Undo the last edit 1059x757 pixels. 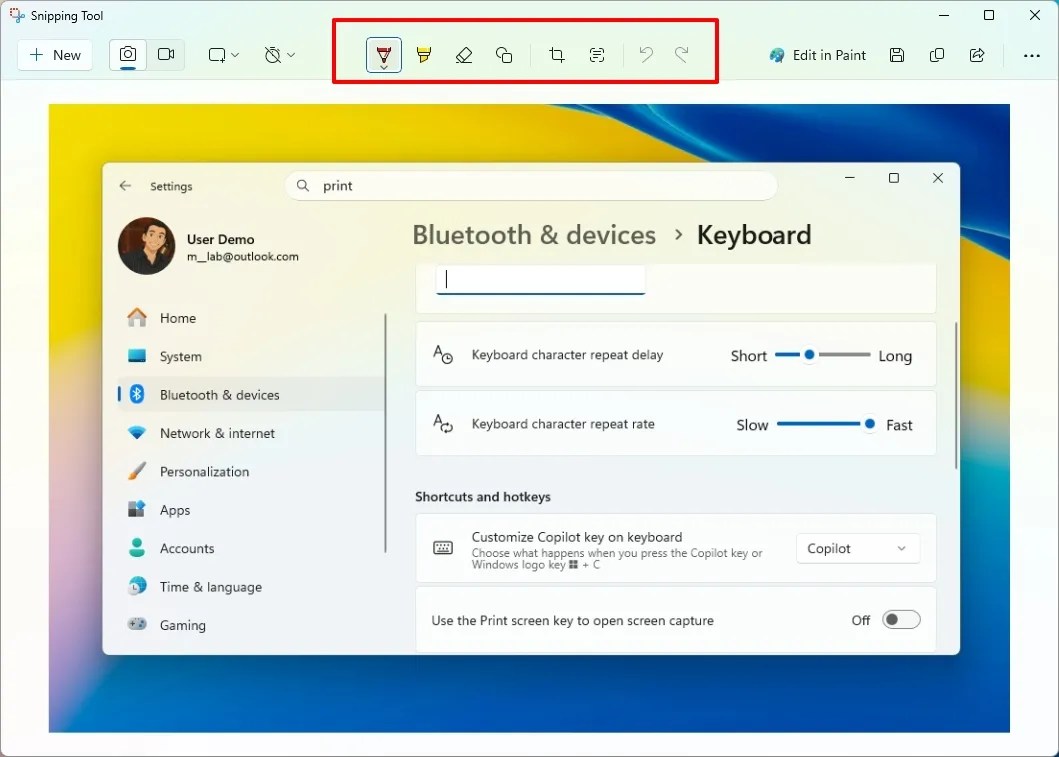pyautogui.click(x=646, y=55)
